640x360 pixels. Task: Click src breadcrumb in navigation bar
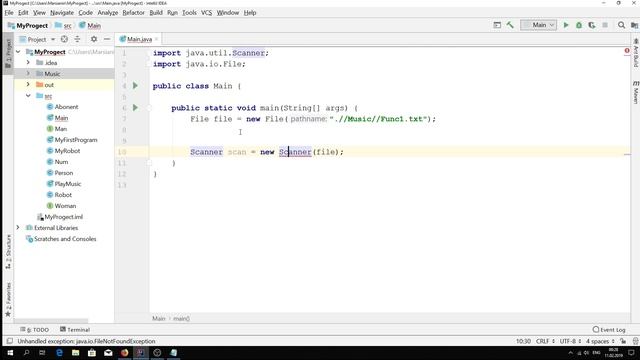pos(67,25)
